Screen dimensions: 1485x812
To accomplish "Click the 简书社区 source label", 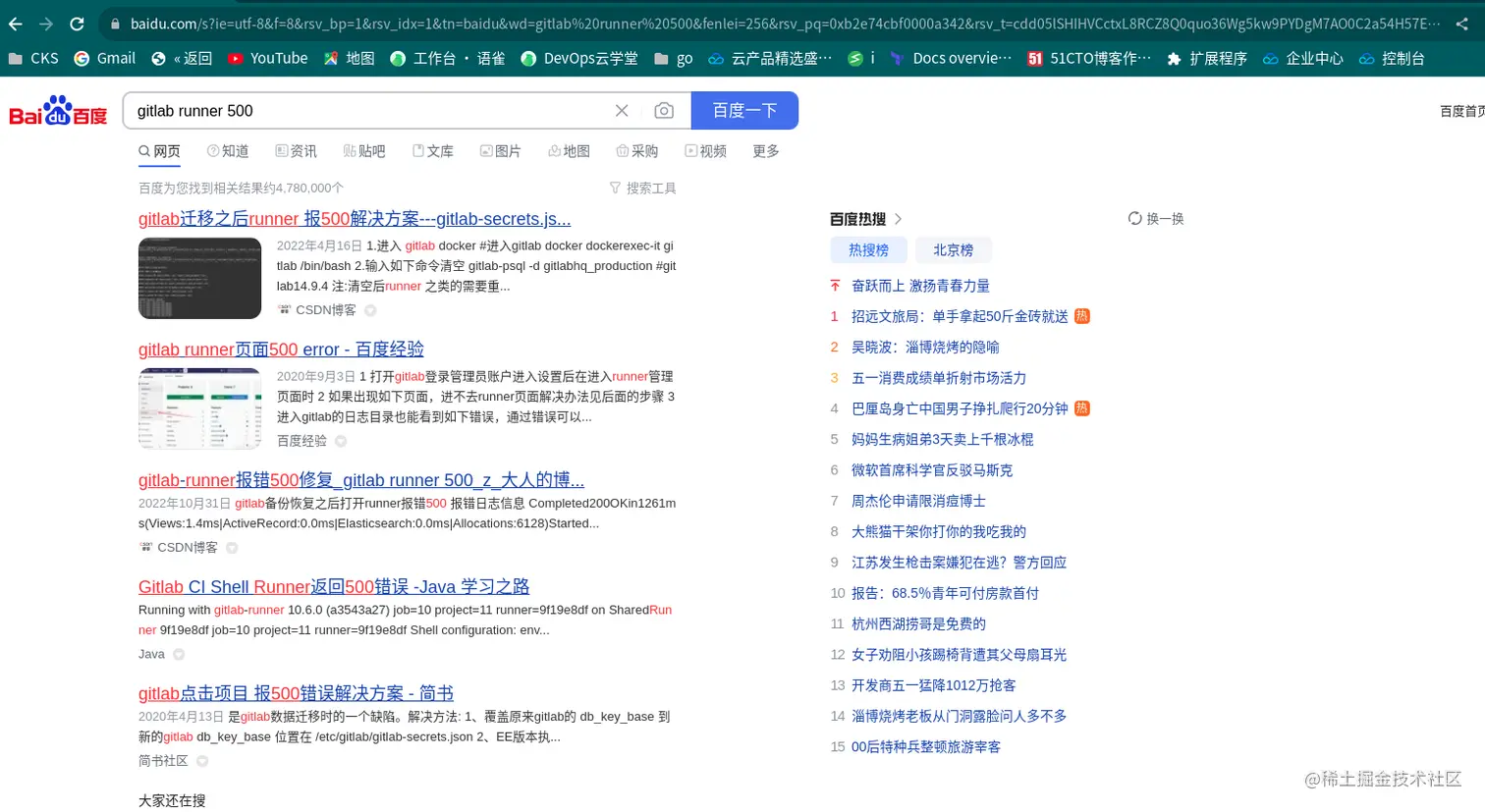I will coord(163,761).
